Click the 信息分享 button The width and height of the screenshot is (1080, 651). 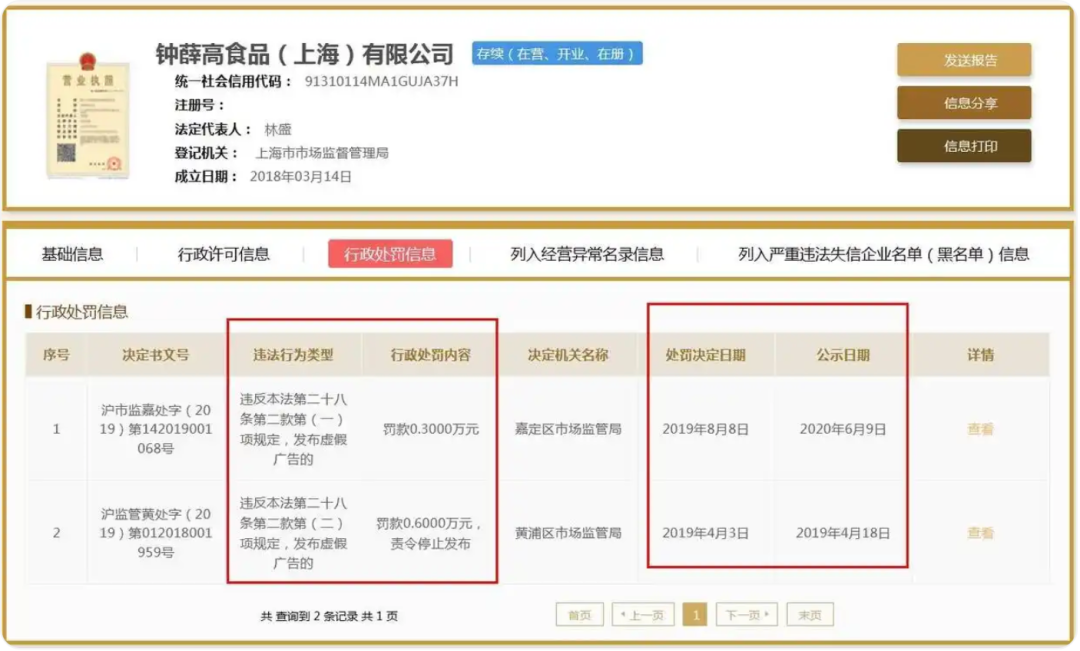click(964, 103)
